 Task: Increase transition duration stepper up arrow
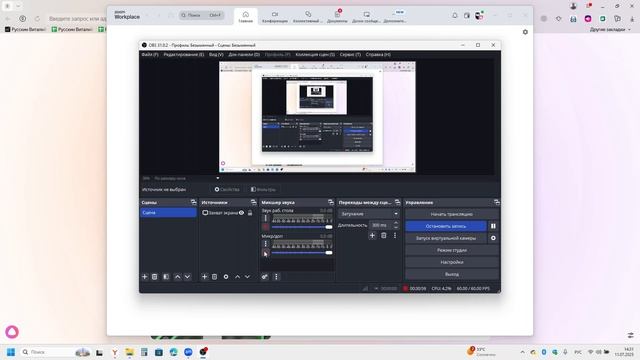point(396,223)
